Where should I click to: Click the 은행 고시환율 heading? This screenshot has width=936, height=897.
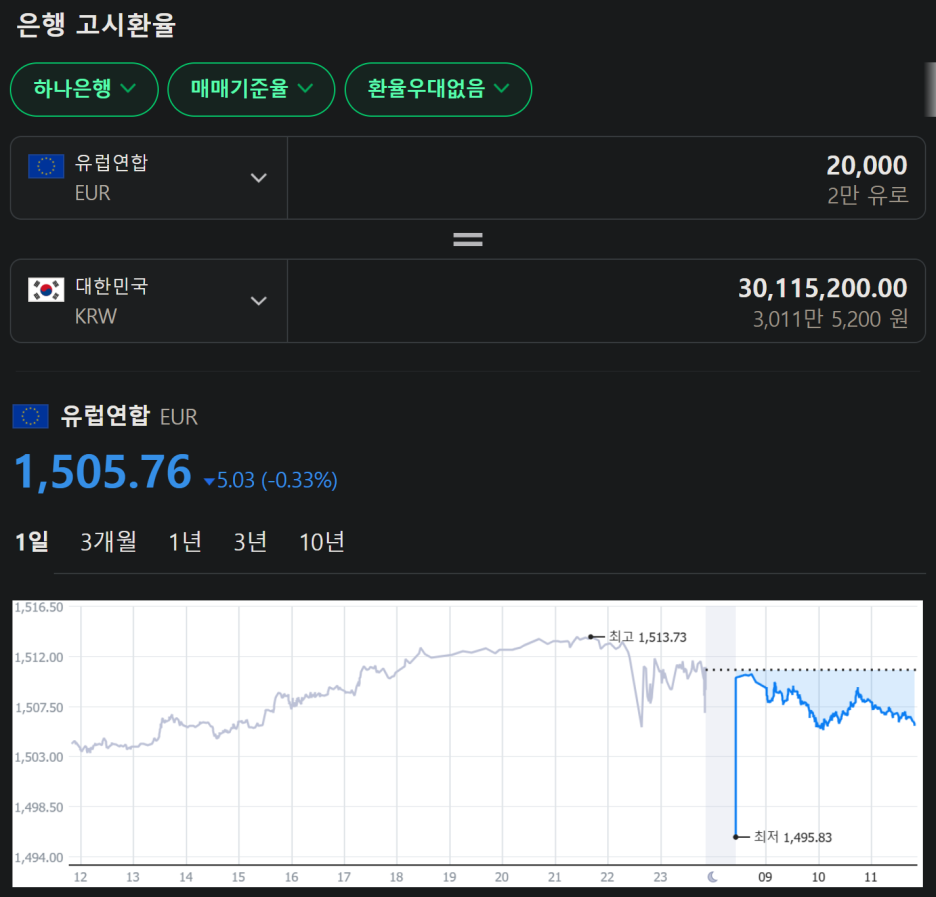[96, 25]
